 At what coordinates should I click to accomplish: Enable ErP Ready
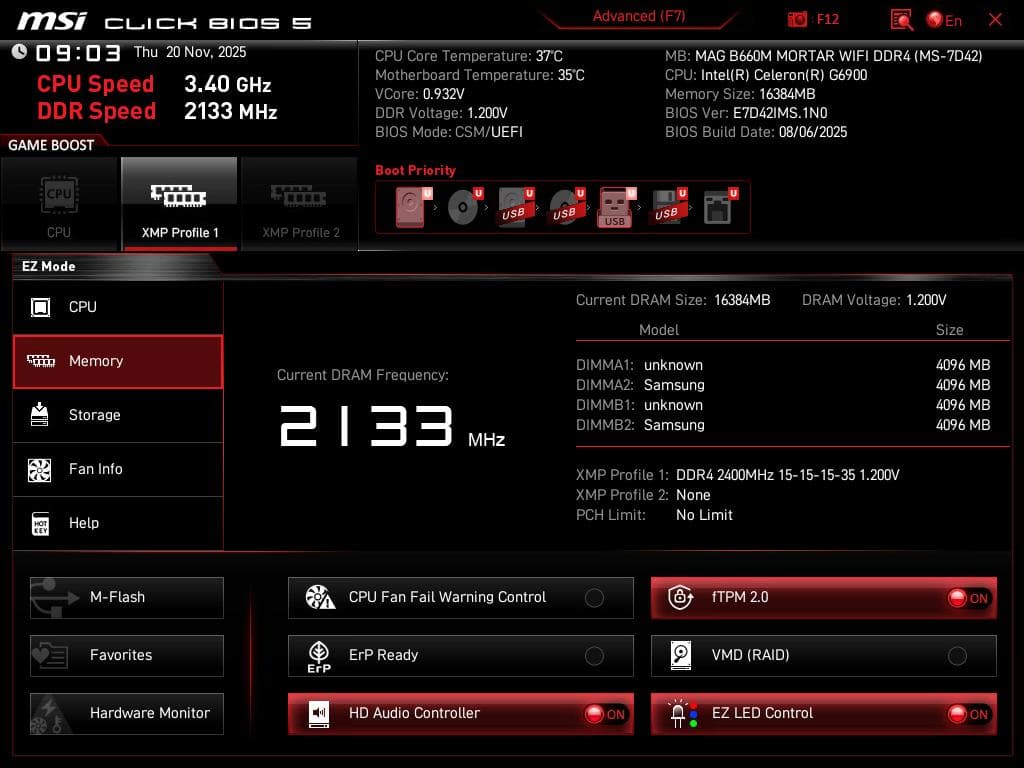(595, 655)
